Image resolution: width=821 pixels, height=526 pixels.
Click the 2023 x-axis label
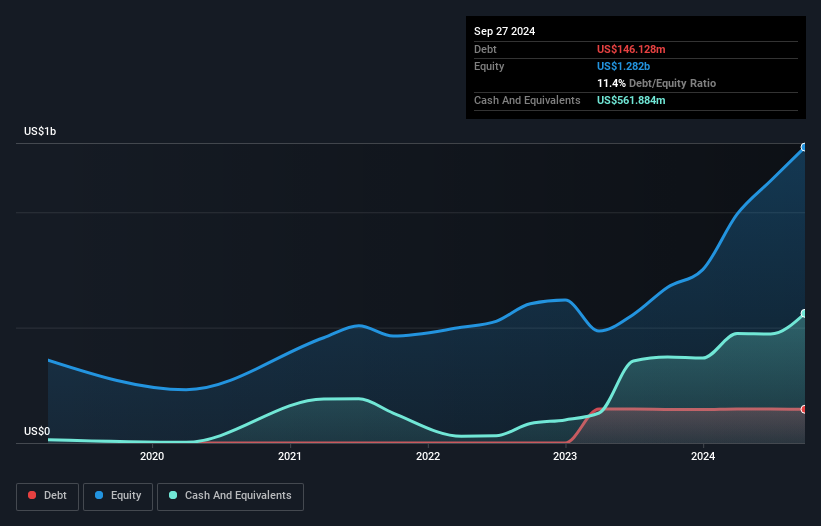click(x=565, y=456)
